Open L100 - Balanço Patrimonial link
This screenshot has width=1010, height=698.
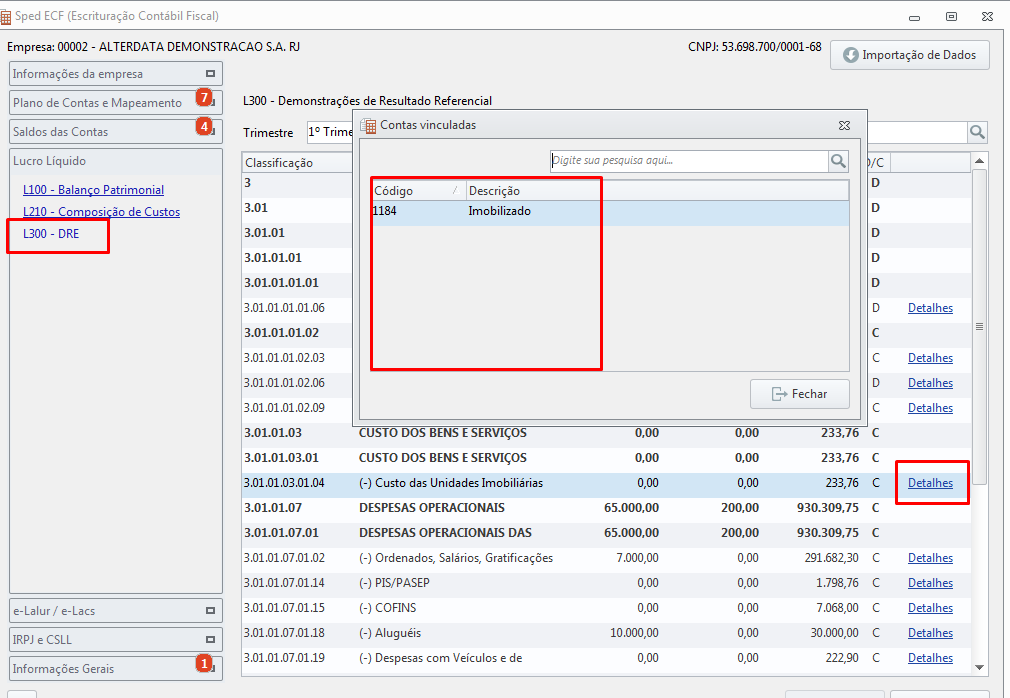93,190
